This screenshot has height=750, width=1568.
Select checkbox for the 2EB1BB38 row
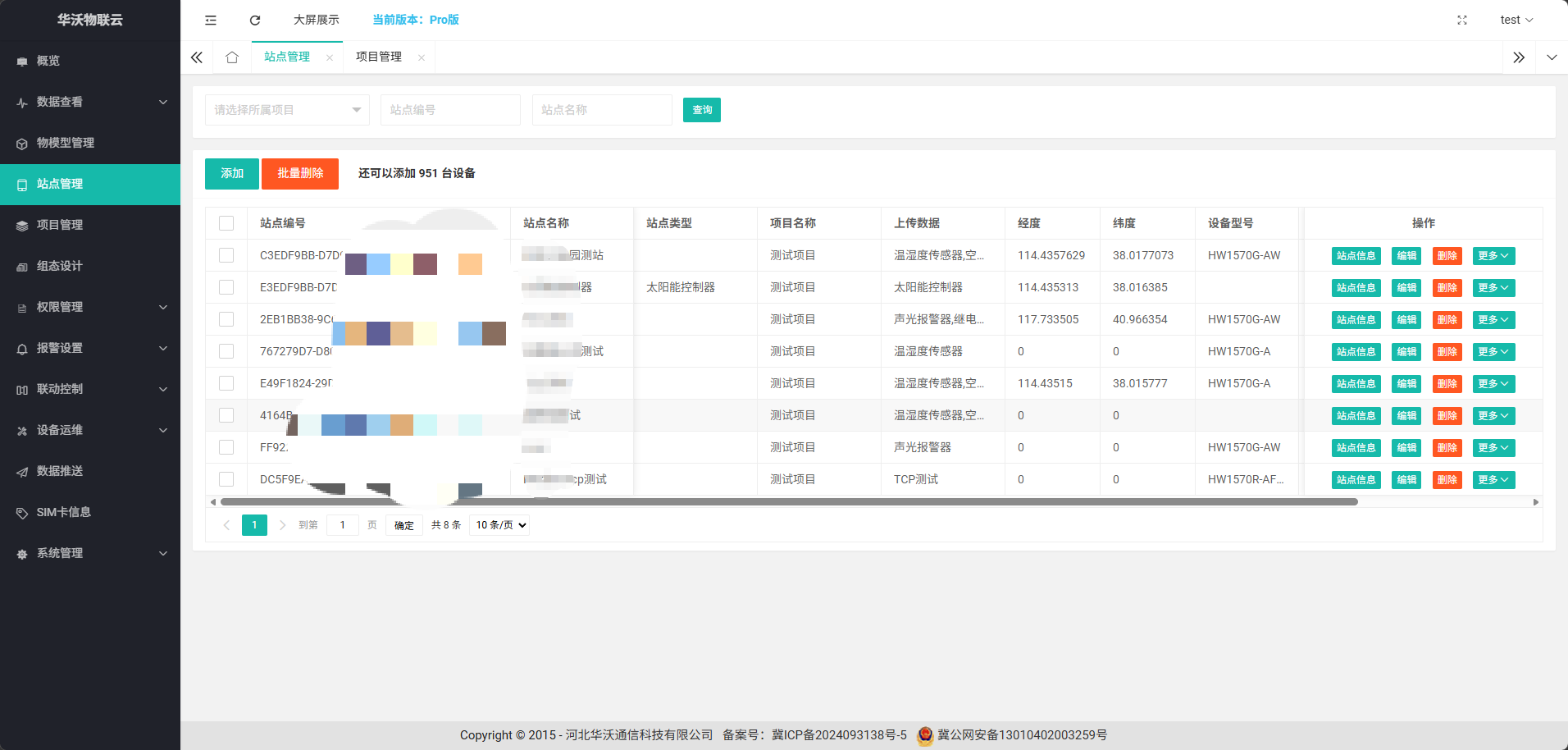(x=226, y=319)
